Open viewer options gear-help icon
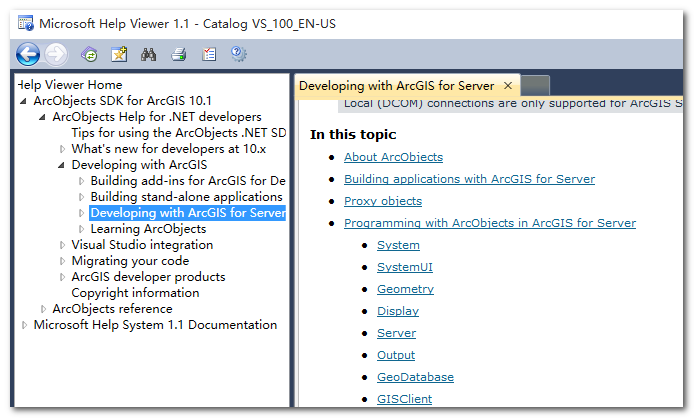The width and height of the screenshot is (694, 418). 239,54
